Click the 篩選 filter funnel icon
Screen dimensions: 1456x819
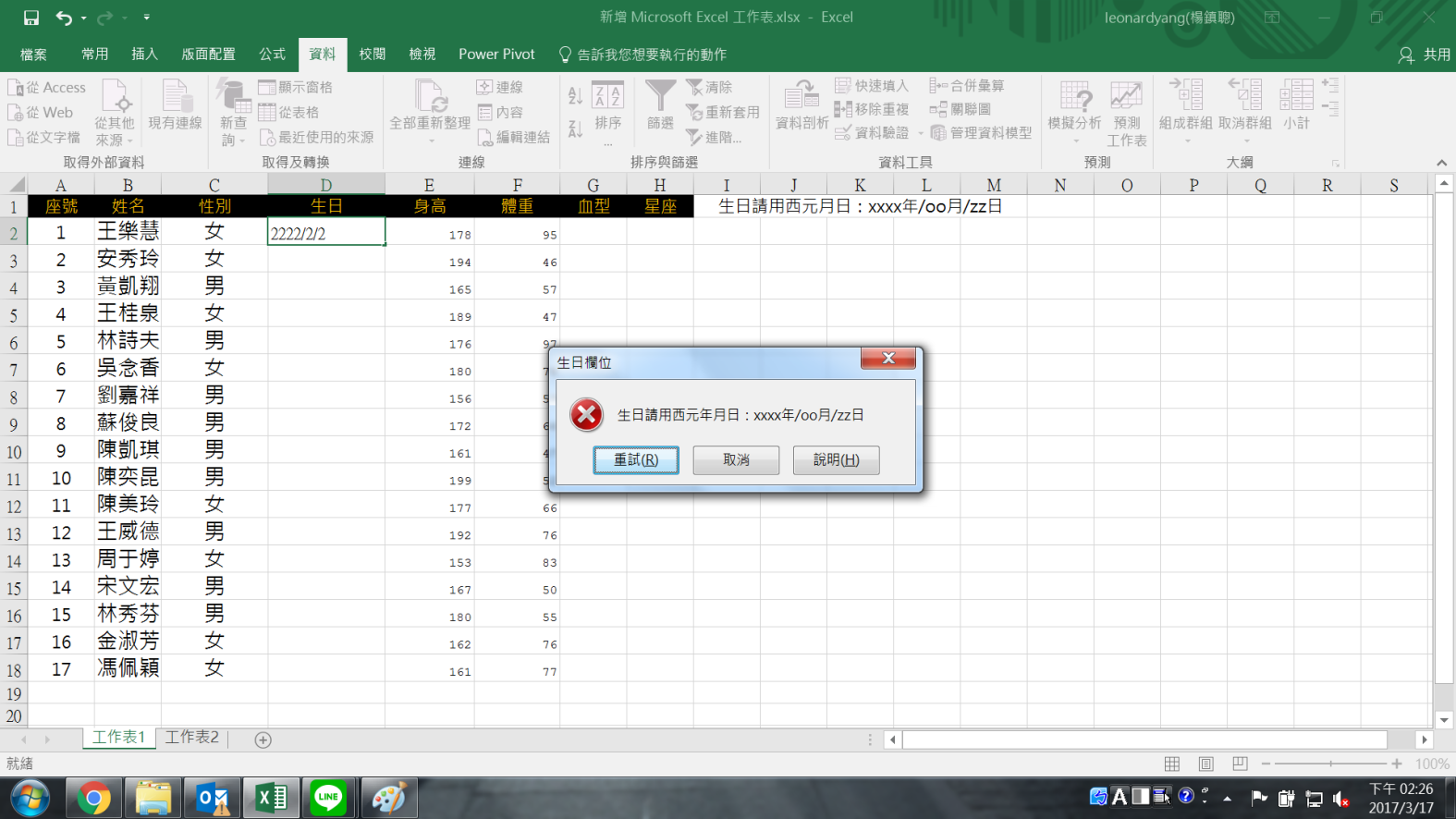click(x=660, y=96)
